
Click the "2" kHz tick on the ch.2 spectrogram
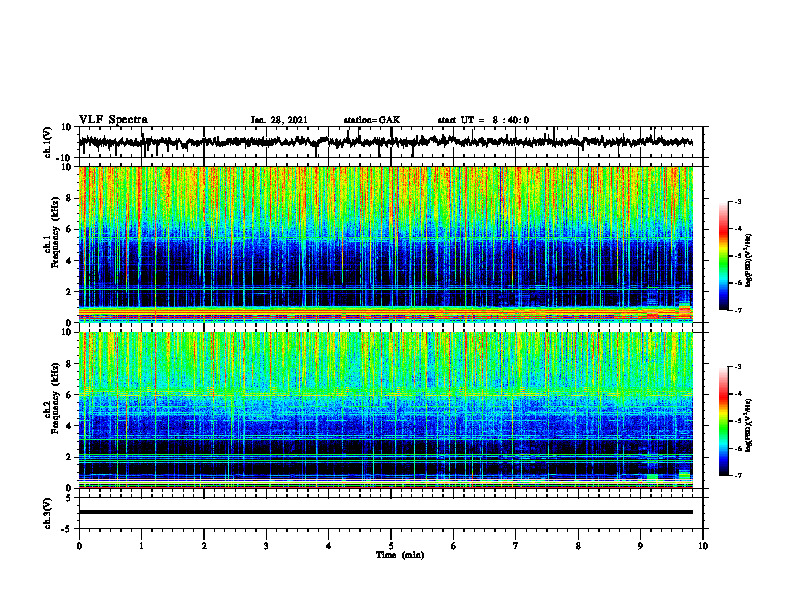(69, 457)
